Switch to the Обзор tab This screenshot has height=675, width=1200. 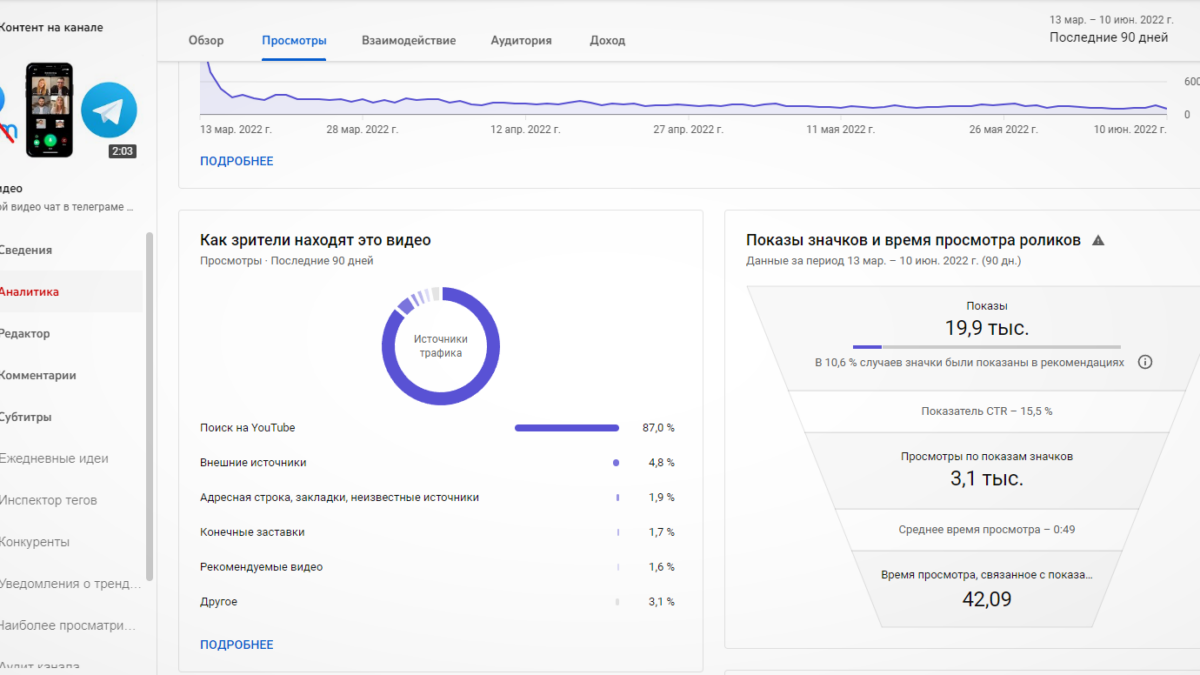[x=206, y=41]
